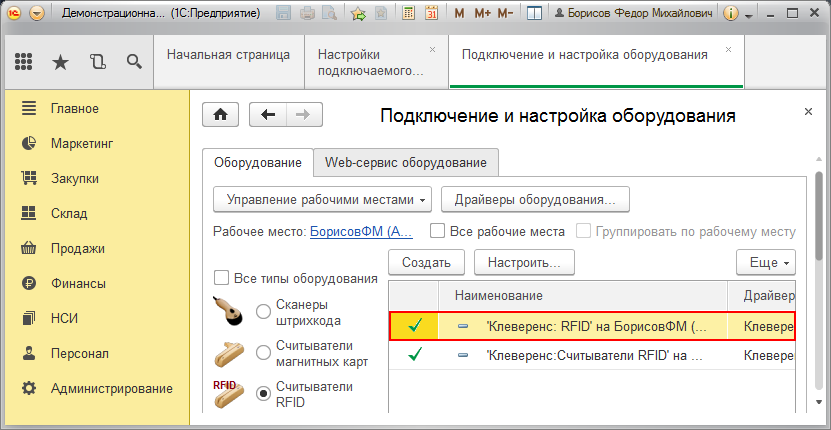Expand the dropdown arrow next to info icon
This screenshot has width=831, height=430.
pyautogui.click(x=748, y=16)
